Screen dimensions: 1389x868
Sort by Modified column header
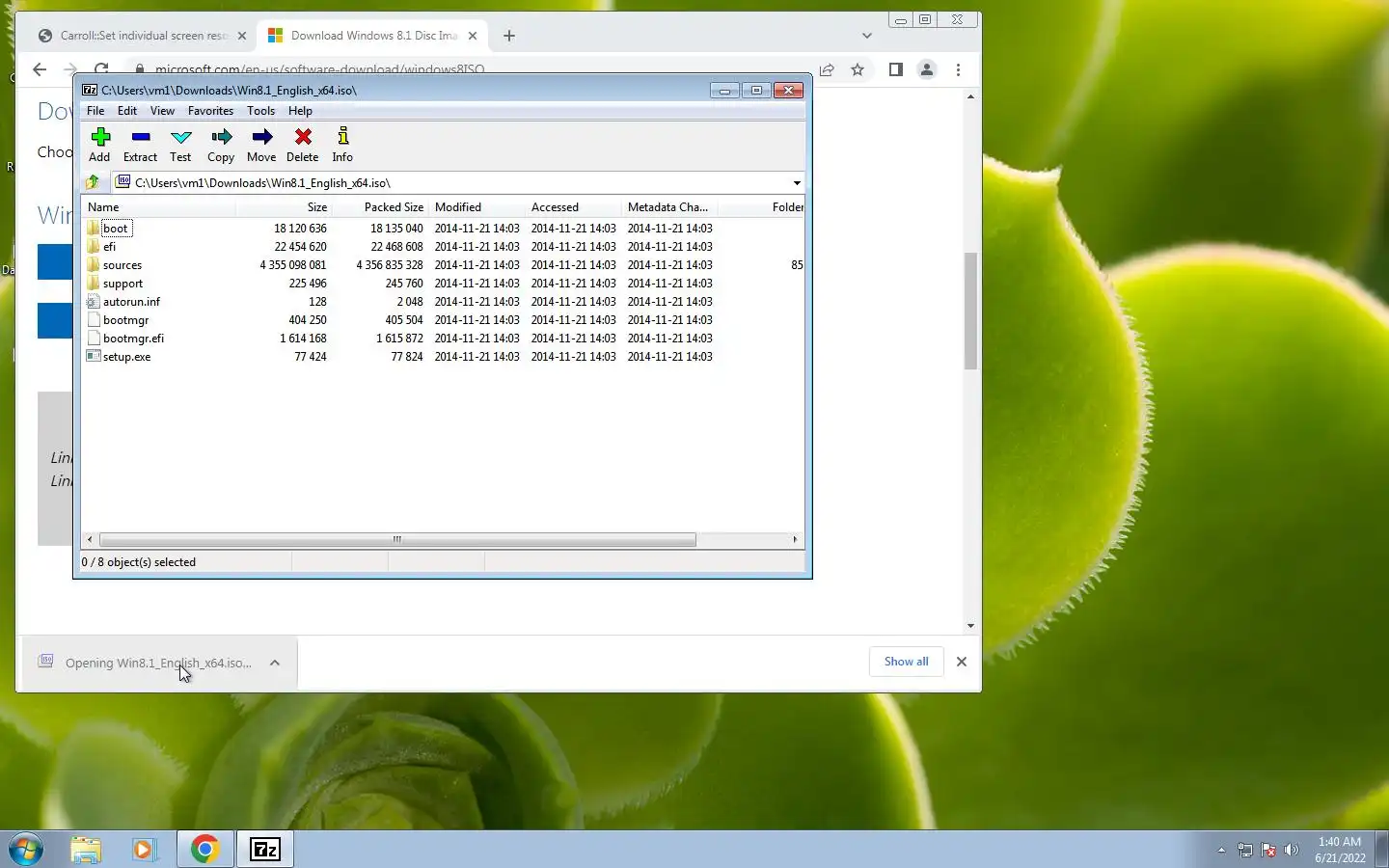(x=477, y=207)
